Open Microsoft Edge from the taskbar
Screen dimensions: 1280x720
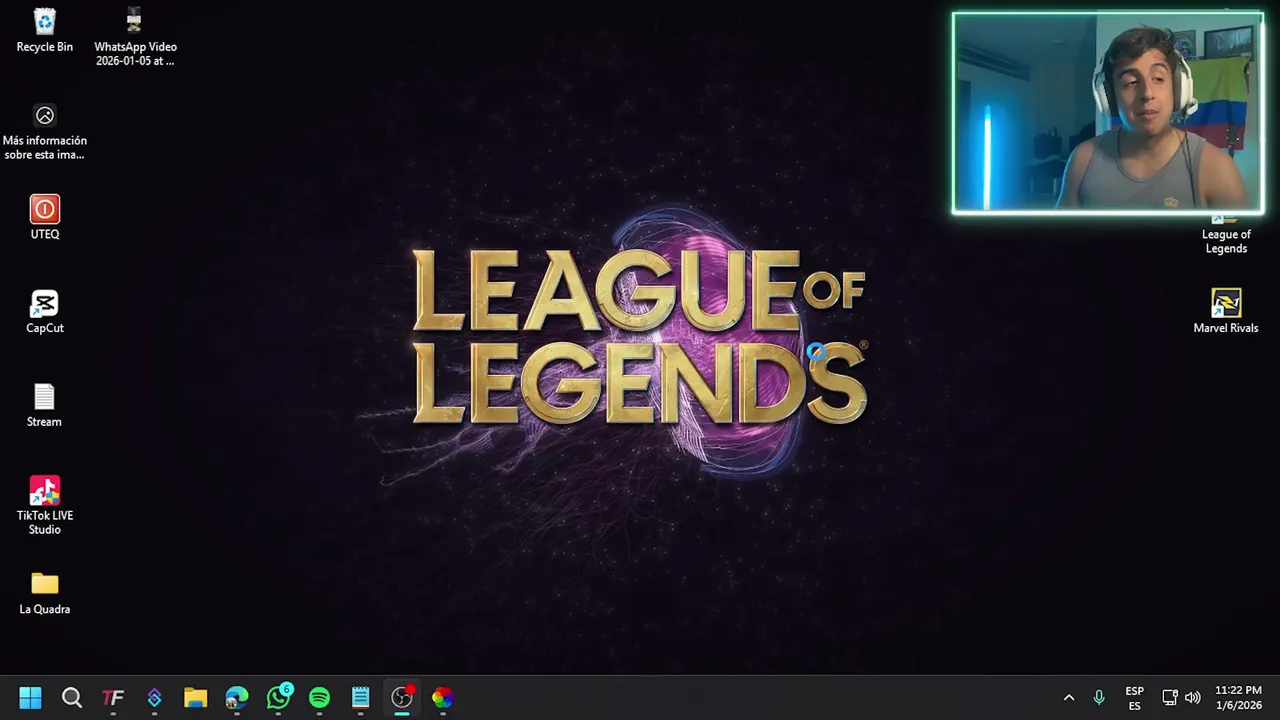pos(237,698)
